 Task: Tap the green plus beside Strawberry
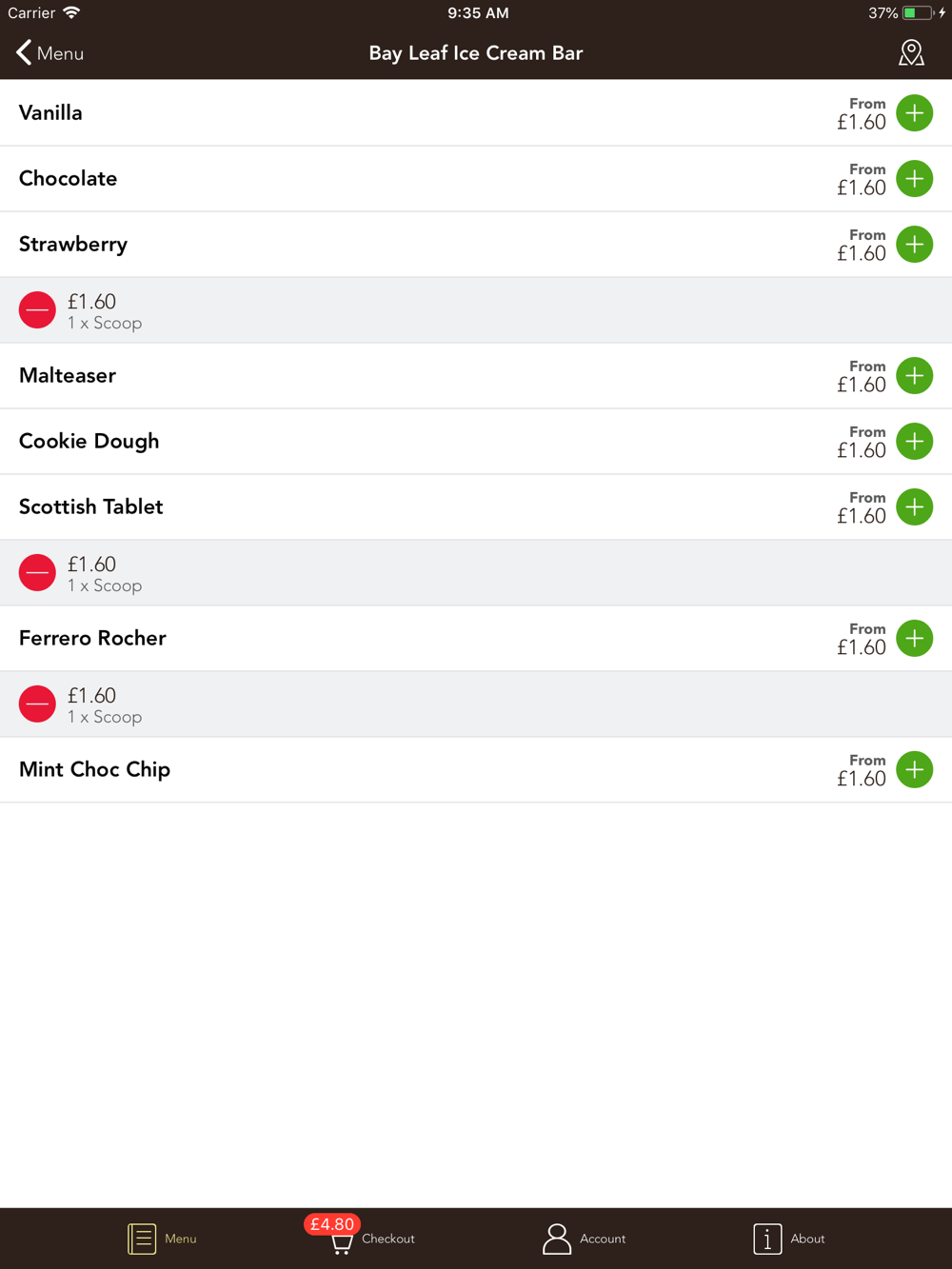[914, 245]
